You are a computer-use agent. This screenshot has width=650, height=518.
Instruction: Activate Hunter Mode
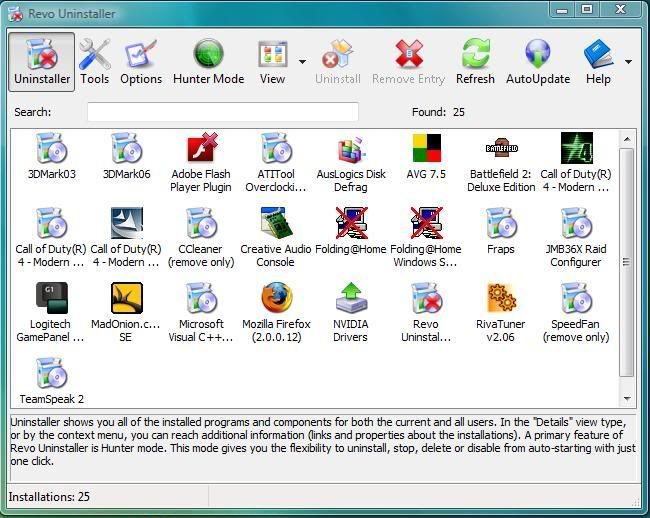(209, 62)
